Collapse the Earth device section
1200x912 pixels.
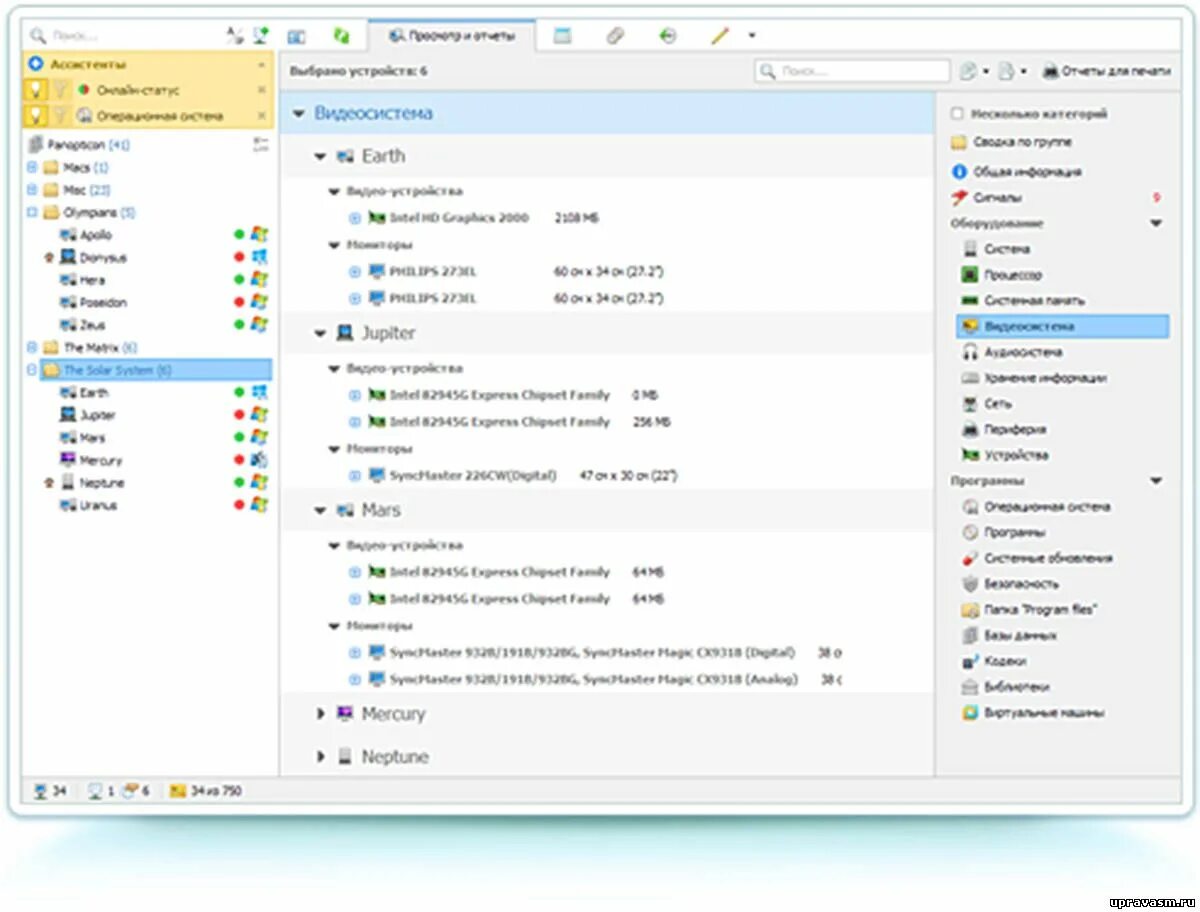(x=320, y=157)
